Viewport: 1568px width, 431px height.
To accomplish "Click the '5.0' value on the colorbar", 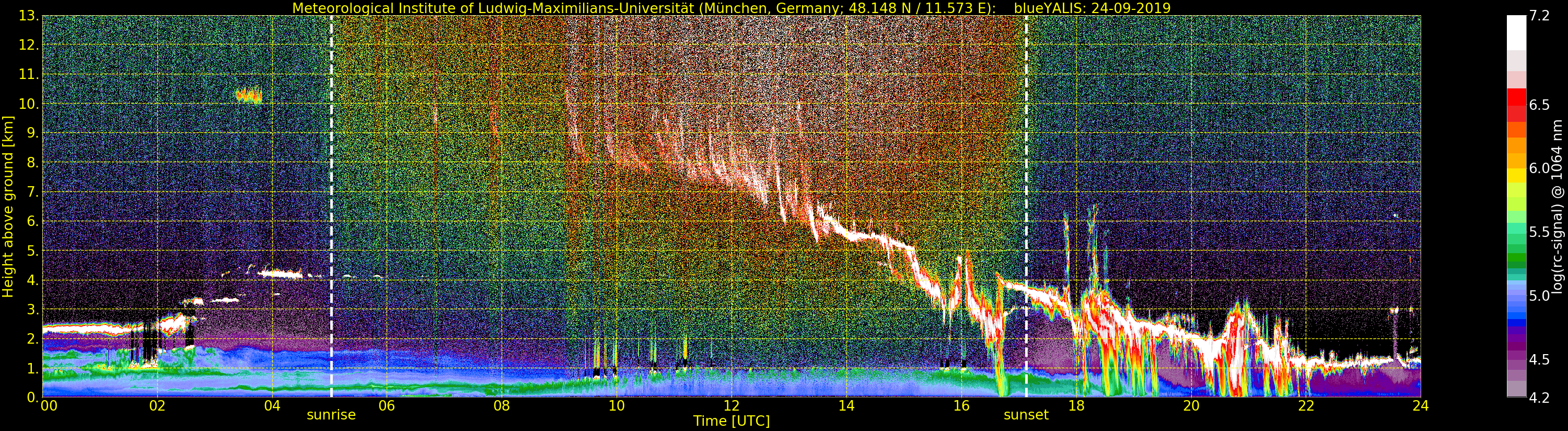I will pos(1539,296).
